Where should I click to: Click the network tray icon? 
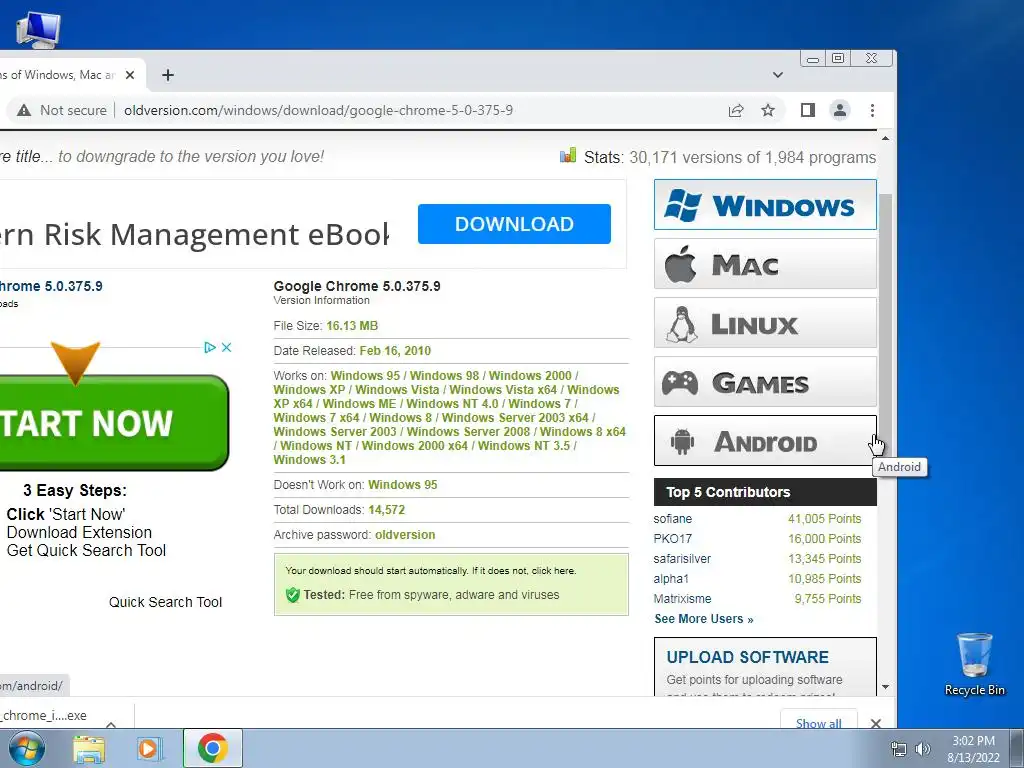coord(899,749)
